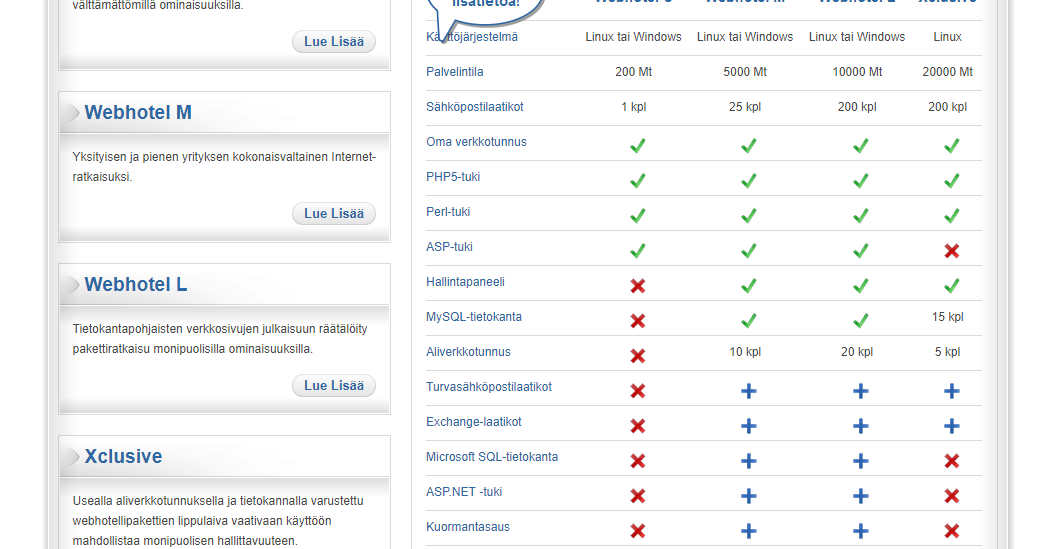Click first green check in Perl-tuki row
The image size is (1057, 549).
(x=637, y=216)
